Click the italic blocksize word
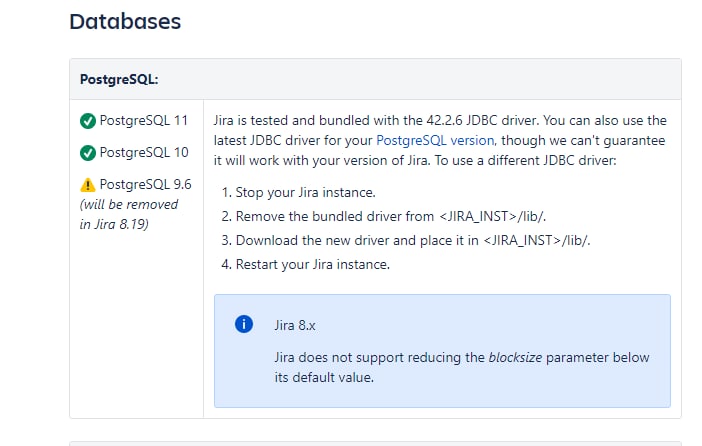 coord(515,358)
